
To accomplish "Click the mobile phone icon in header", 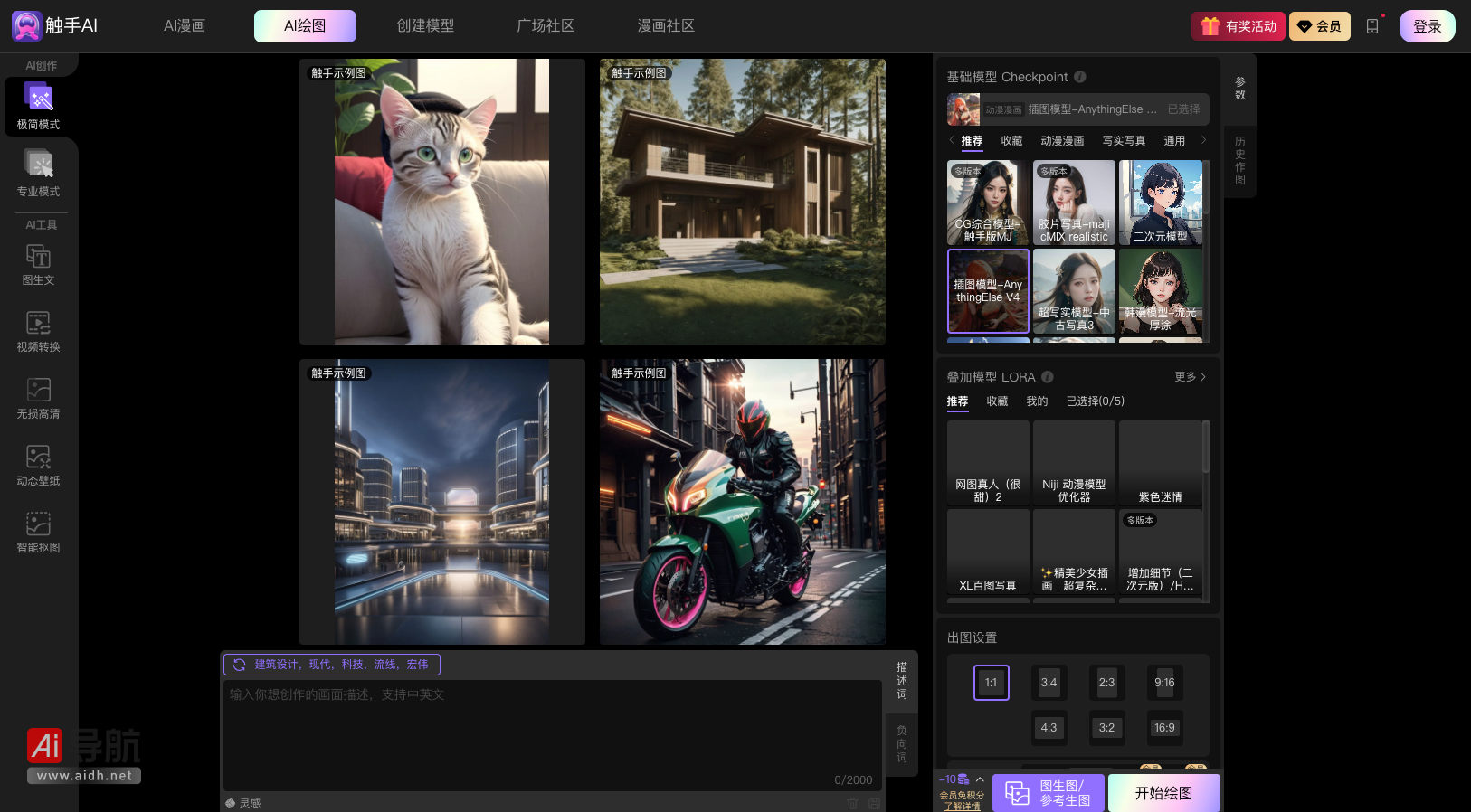I will coord(1372,26).
